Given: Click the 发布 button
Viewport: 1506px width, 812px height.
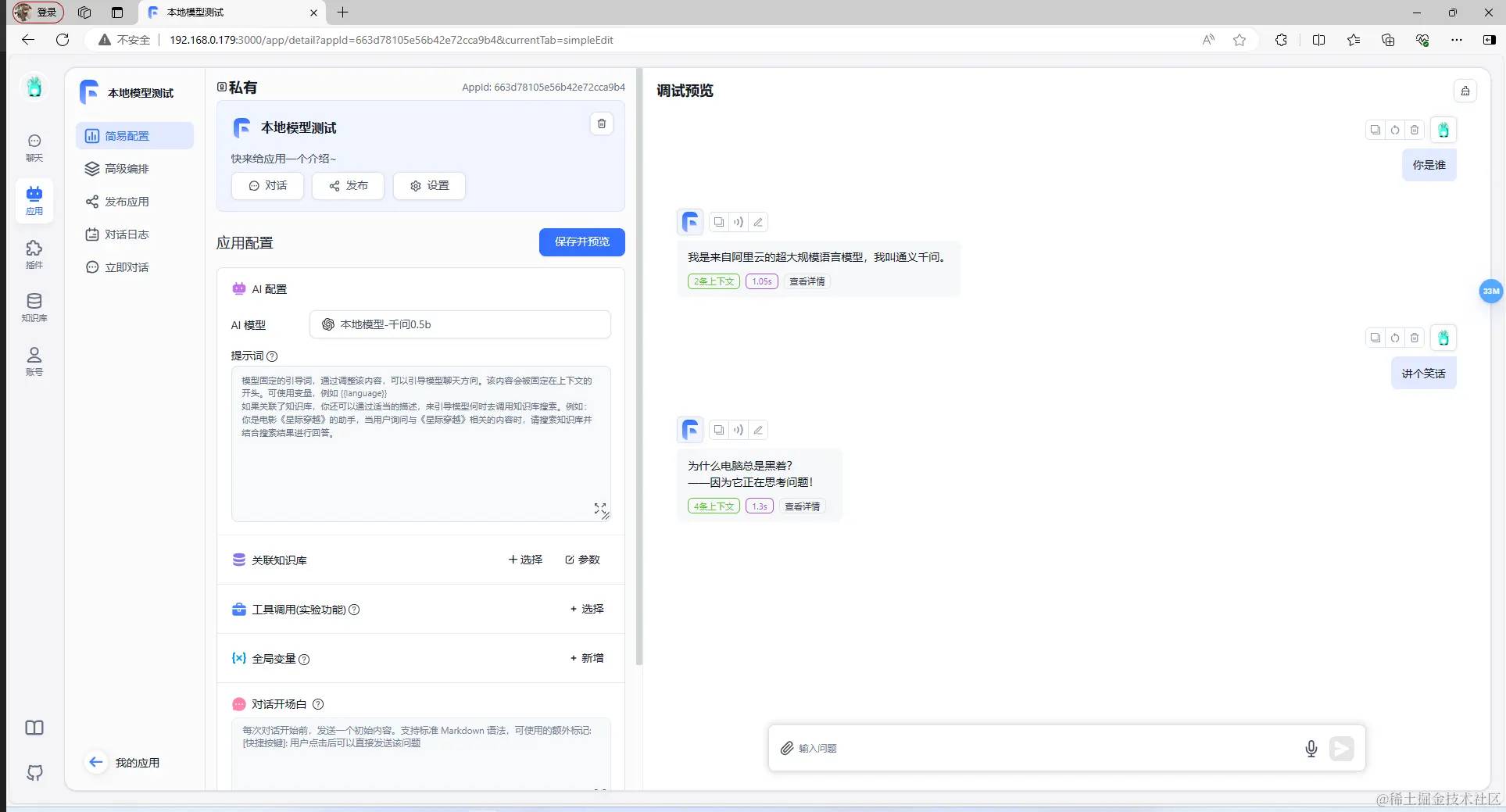Looking at the screenshot, I should coord(348,185).
